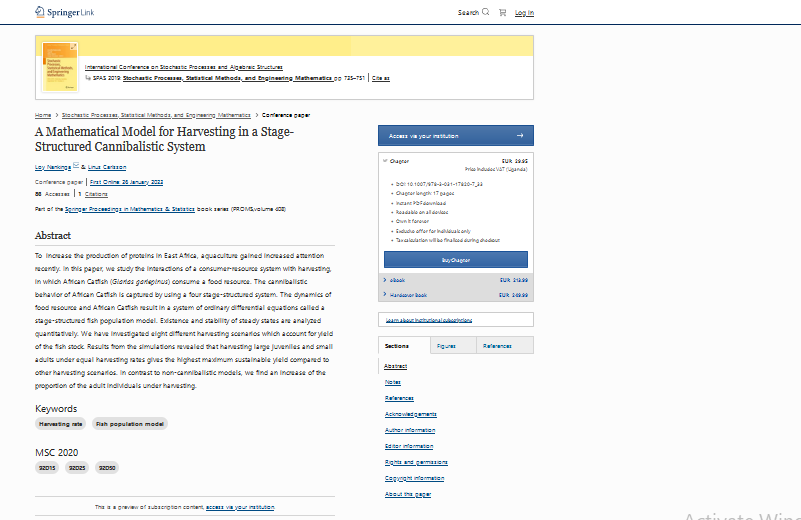This screenshot has width=801, height=520.
Task: Switch to the Figures tab
Action: 446,345
